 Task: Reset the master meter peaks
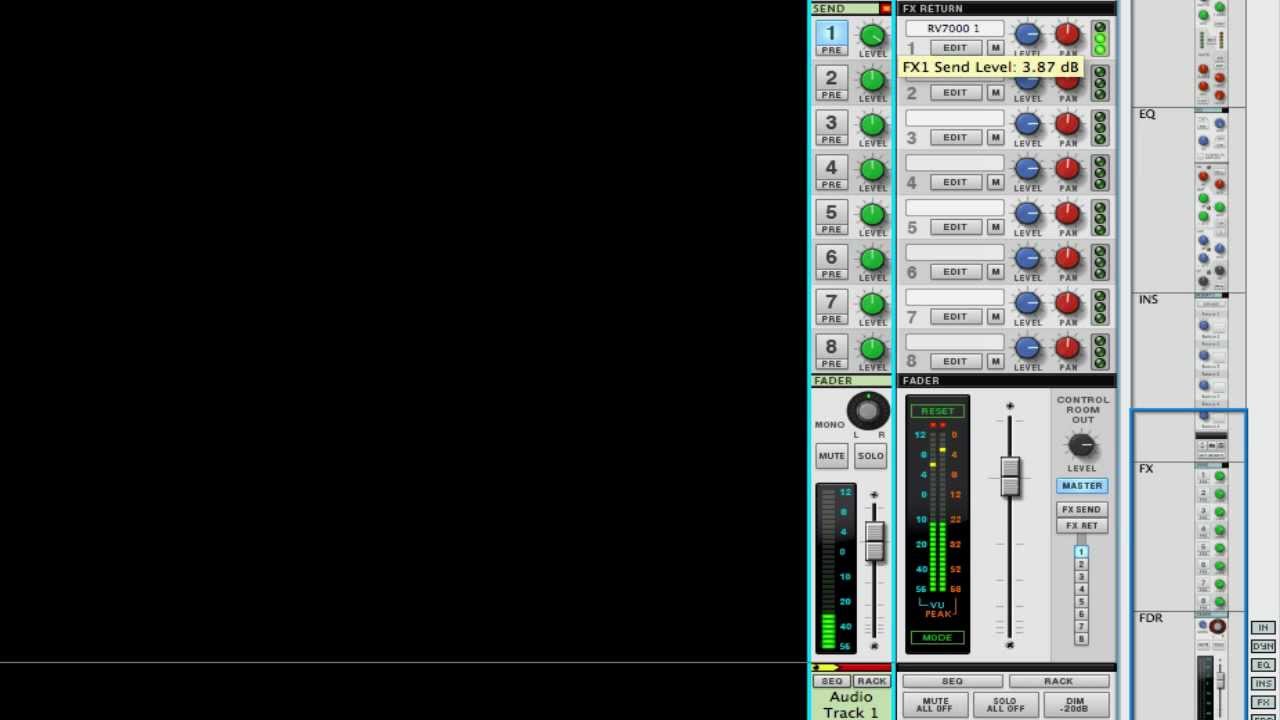click(x=937, y=411)
